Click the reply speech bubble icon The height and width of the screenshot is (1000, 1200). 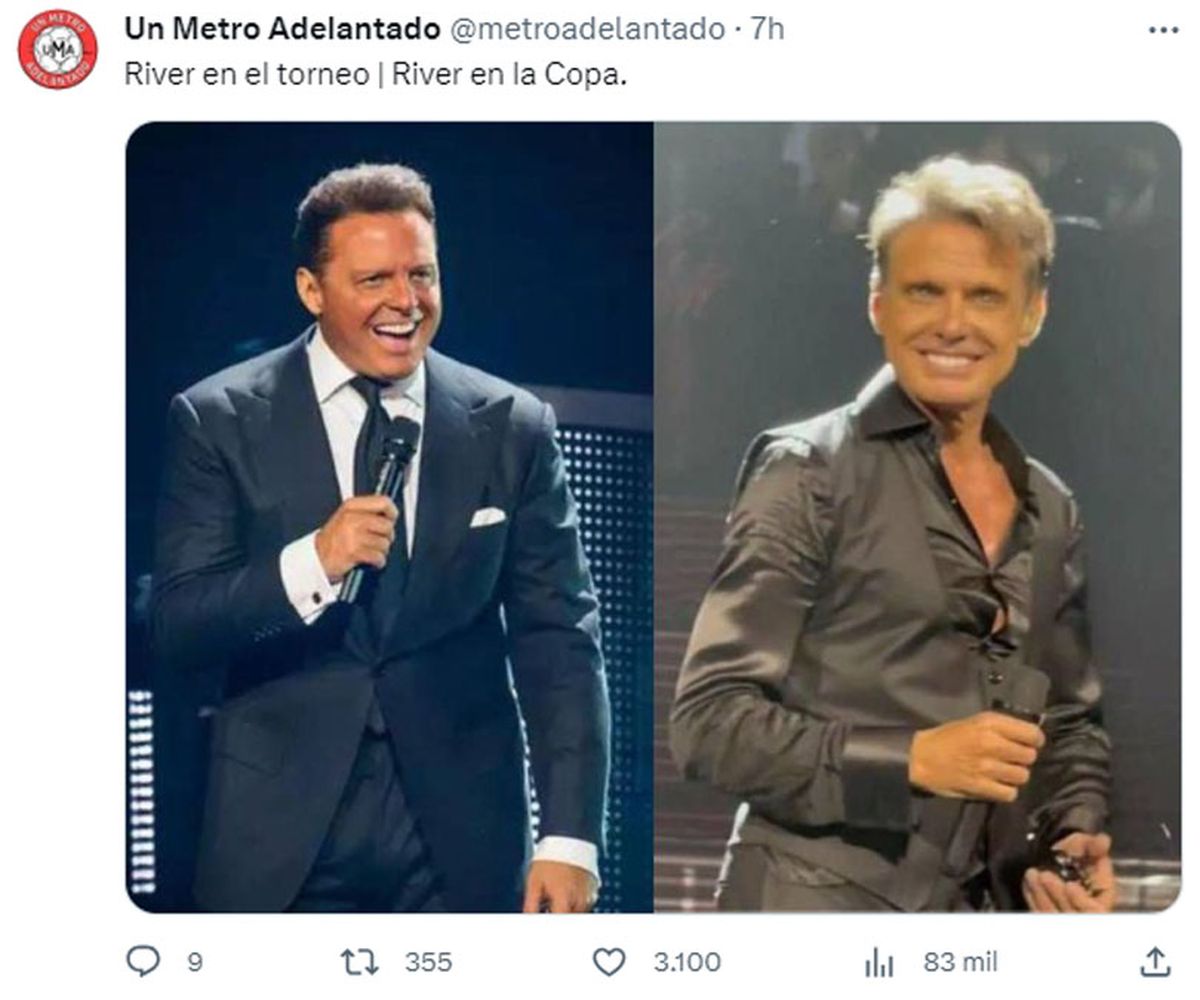[x=143, y=962]
